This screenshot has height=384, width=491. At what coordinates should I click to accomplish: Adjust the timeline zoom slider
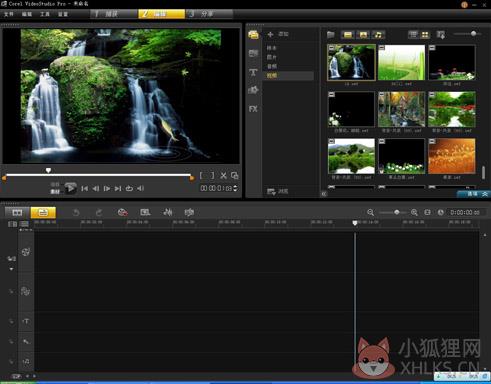(x=397, y=212)
